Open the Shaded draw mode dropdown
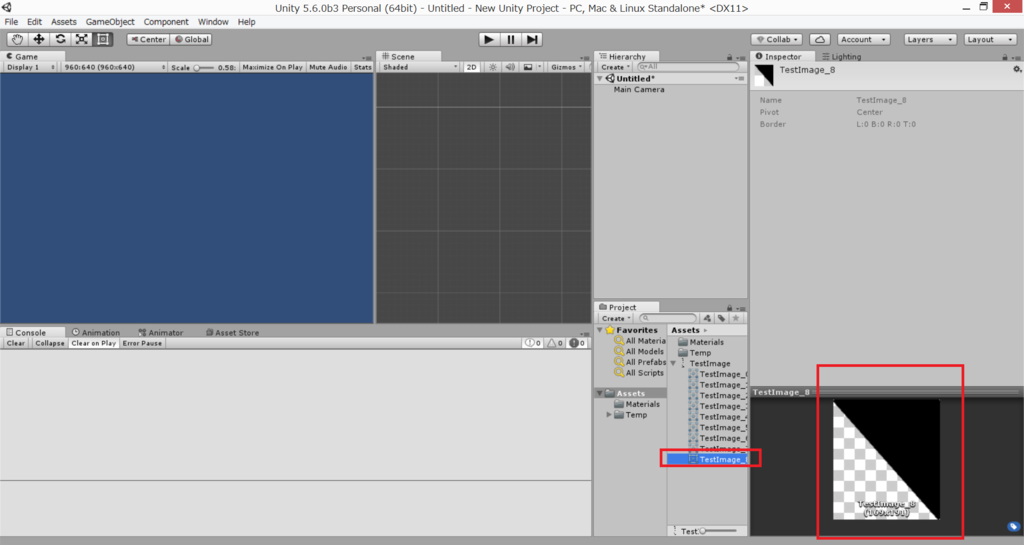1024x545 pixels. coord(420,67)
